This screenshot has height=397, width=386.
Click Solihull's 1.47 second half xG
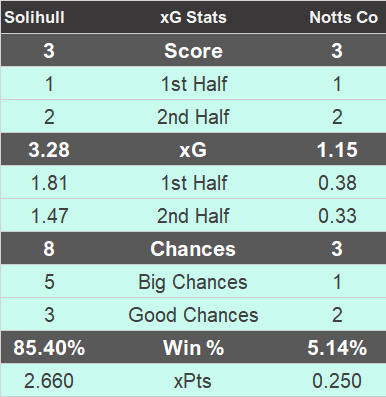49,216
